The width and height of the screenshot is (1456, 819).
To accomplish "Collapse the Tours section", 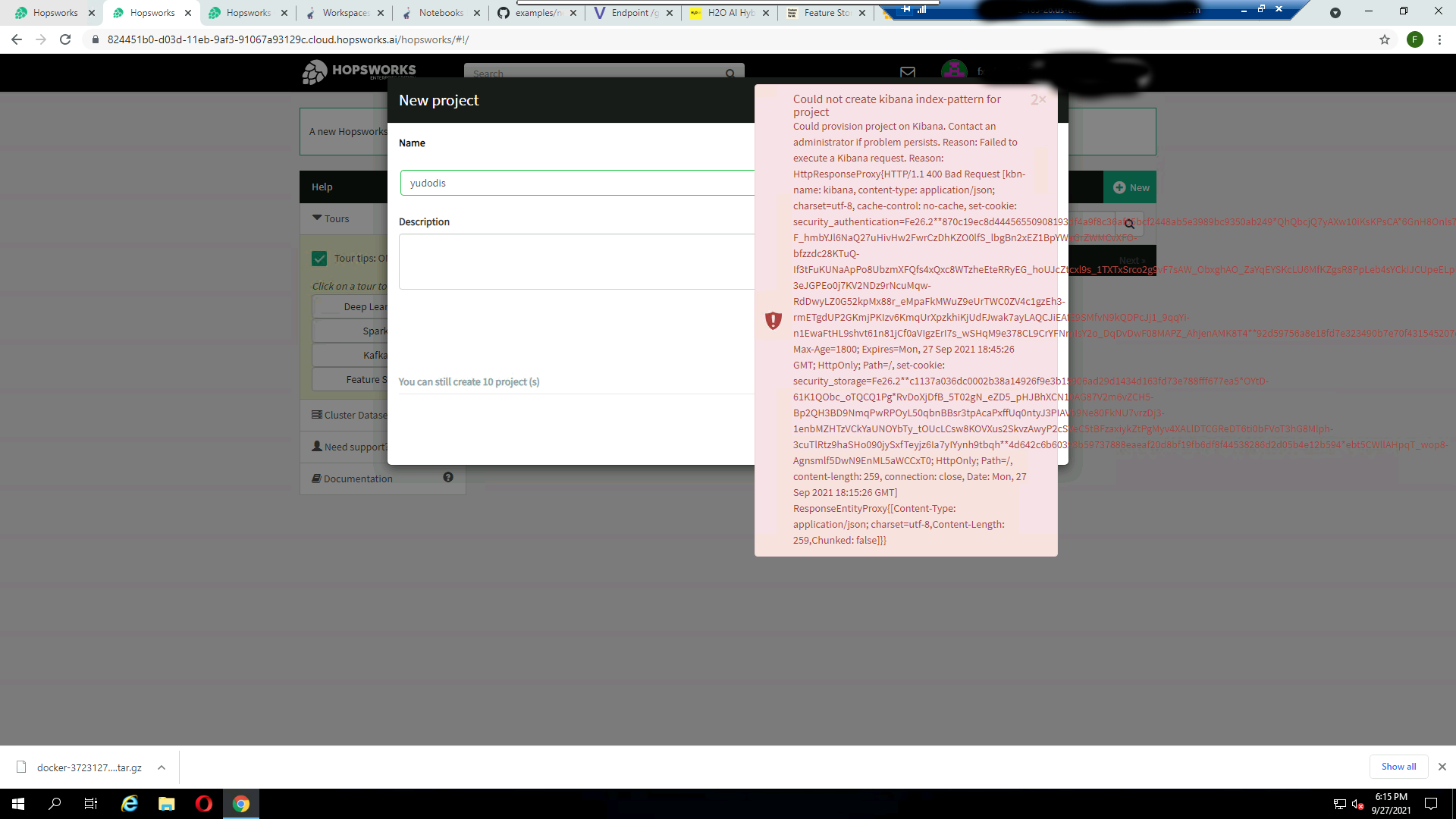I will (x=317, y=218).
